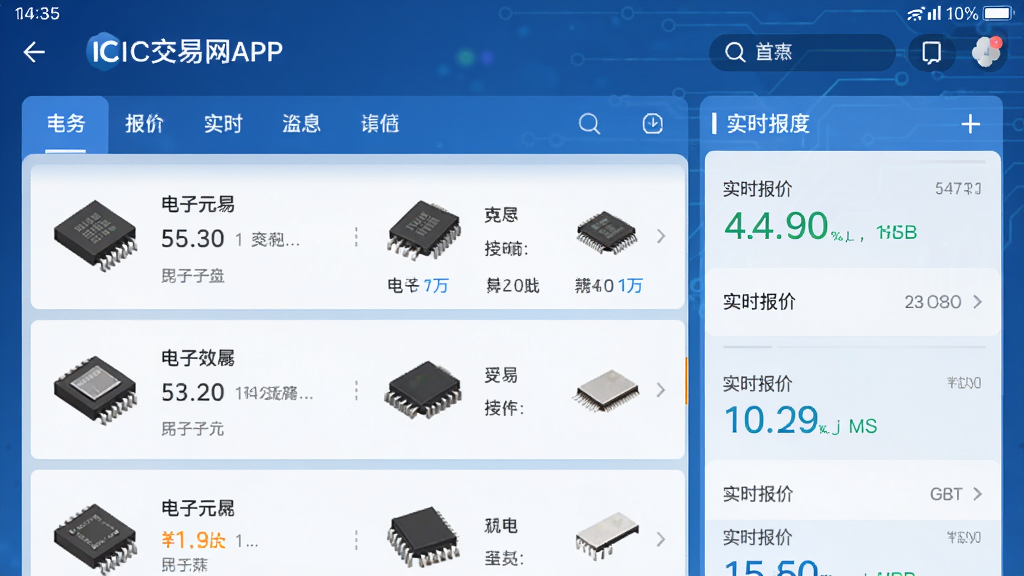Expand the 53.20 row chevron

click(x=661, y=390)
